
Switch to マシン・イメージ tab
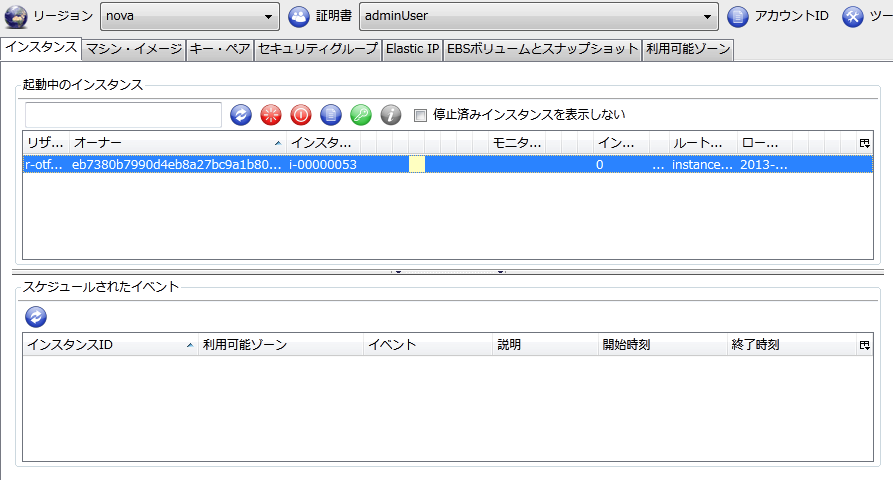tap(133, 49)
